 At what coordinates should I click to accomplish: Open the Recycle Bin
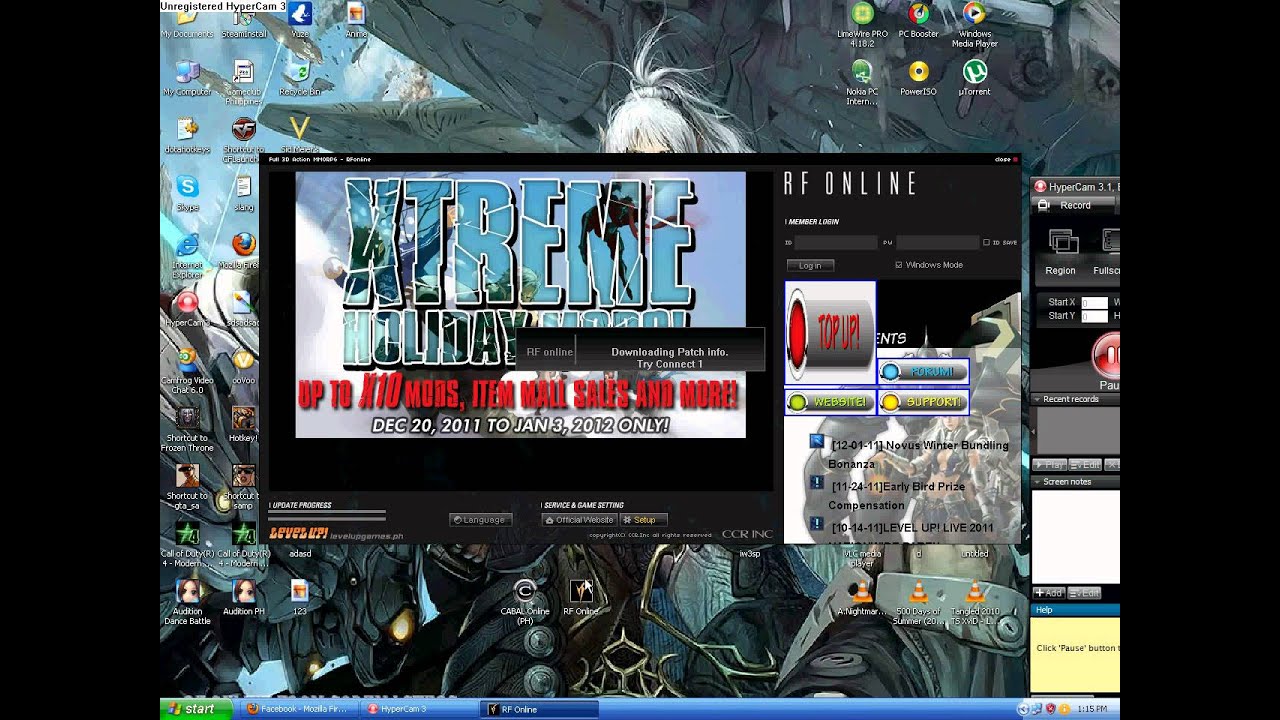(x=300, y=78)
